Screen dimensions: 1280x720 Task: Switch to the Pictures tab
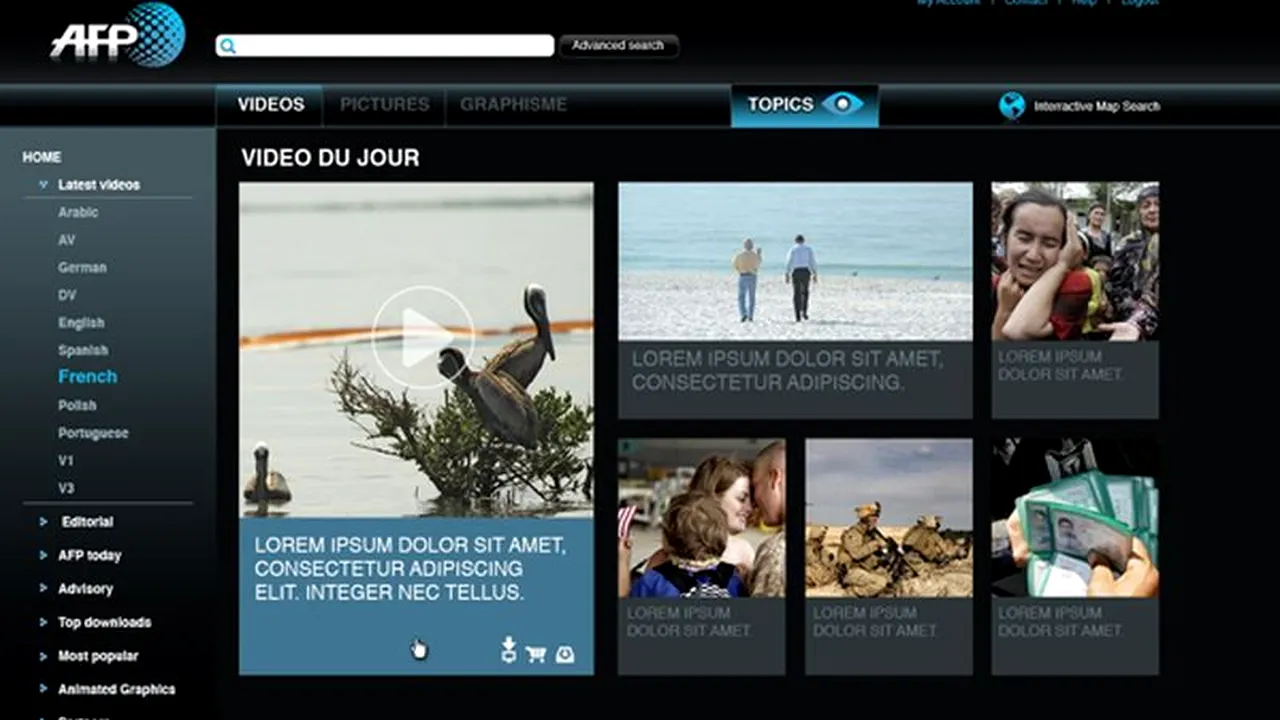pyautogui.click(x=384, y=105)
